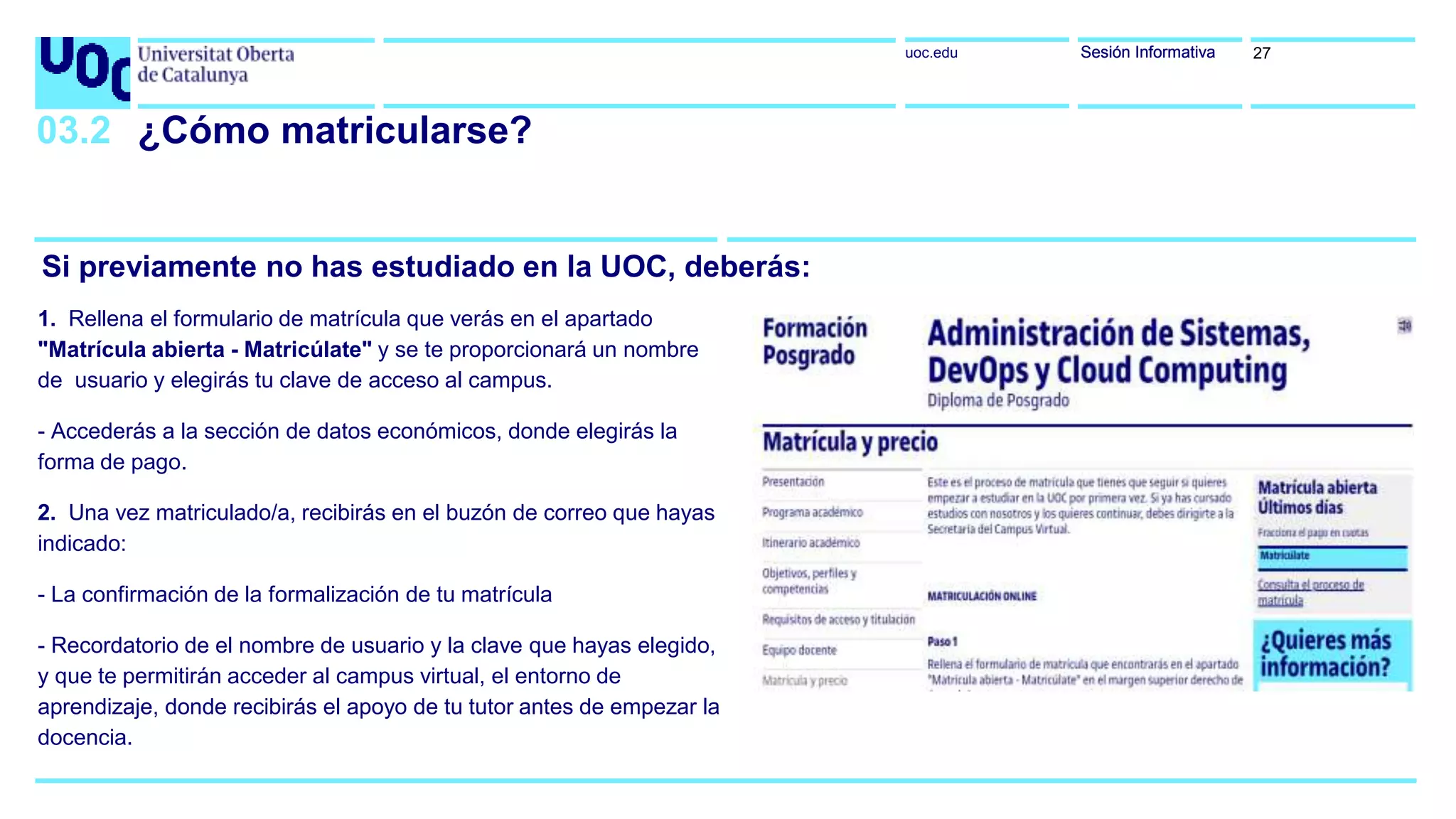The height and width of the screenshot is (819, 1456).
Task: Open the Equipo docente section
Action: click(x=799, y=650)
